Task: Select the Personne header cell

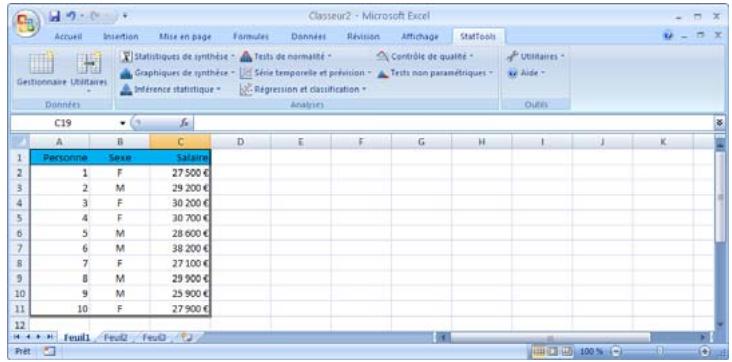Action: tap(60, 157)
